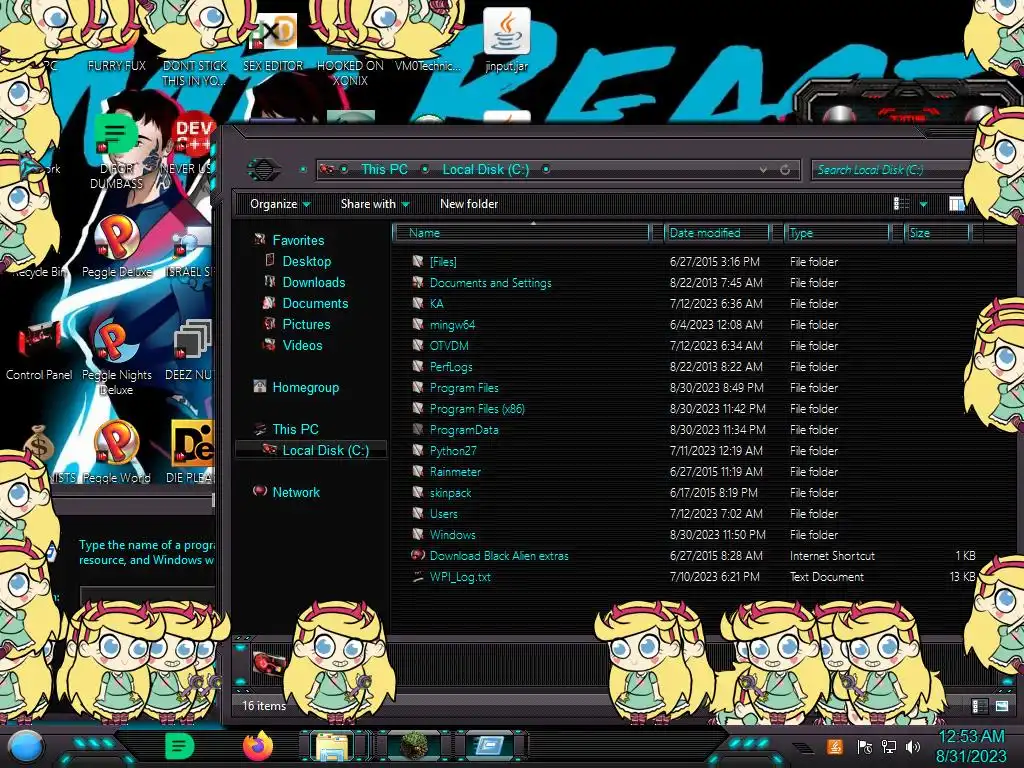Click the volume tray icon
The image size is (1024, 768).
[x=913, y=746]
